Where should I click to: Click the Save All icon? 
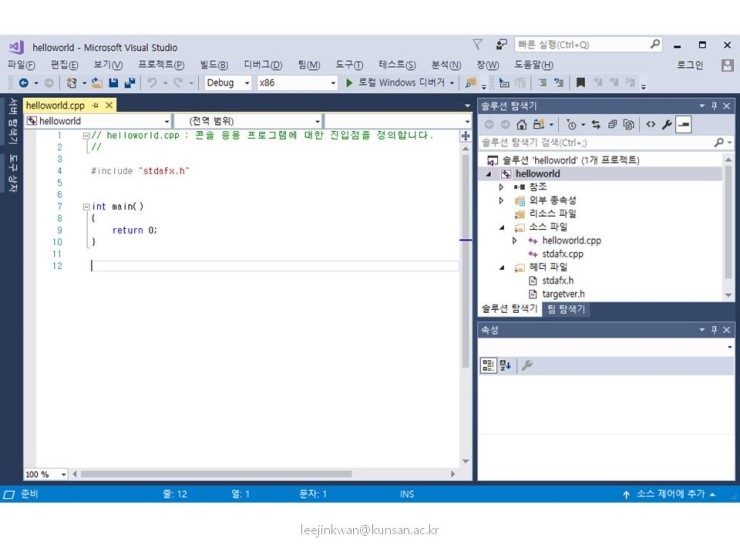[x=130, y=83]
